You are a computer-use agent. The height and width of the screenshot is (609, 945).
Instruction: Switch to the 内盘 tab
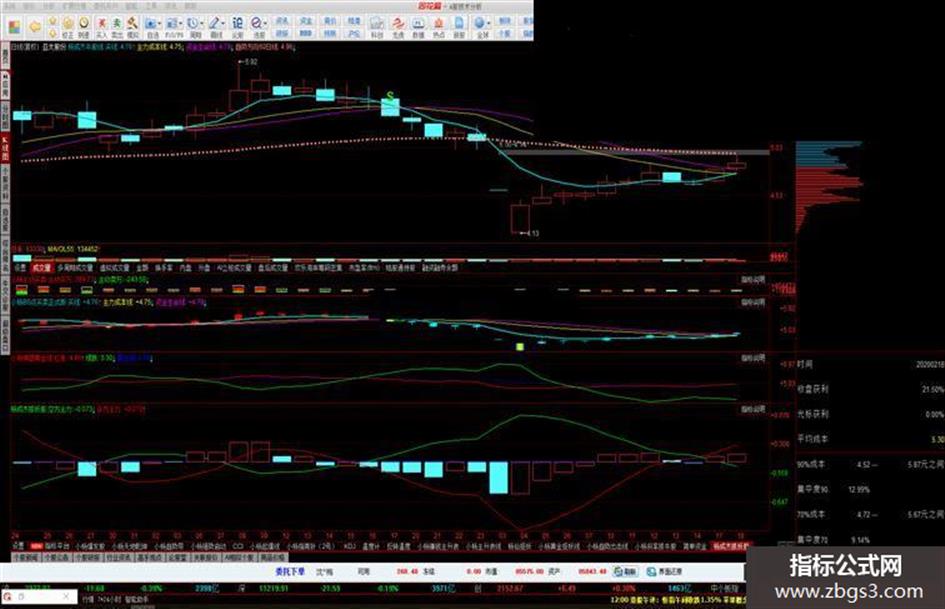click(x=186, y=268)
